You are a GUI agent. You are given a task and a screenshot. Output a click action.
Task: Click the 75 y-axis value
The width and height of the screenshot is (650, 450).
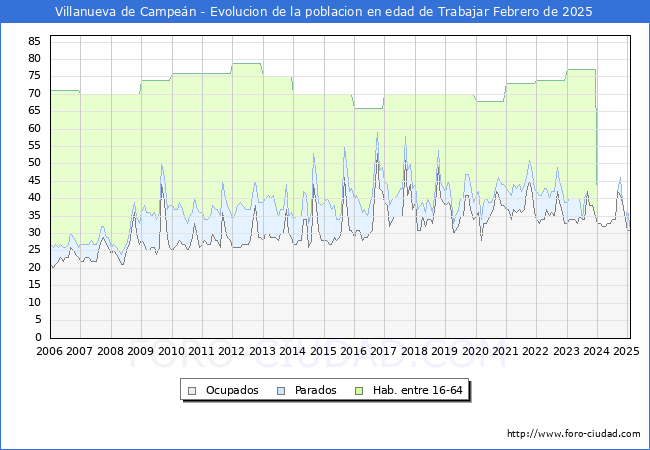pos(34,76)
